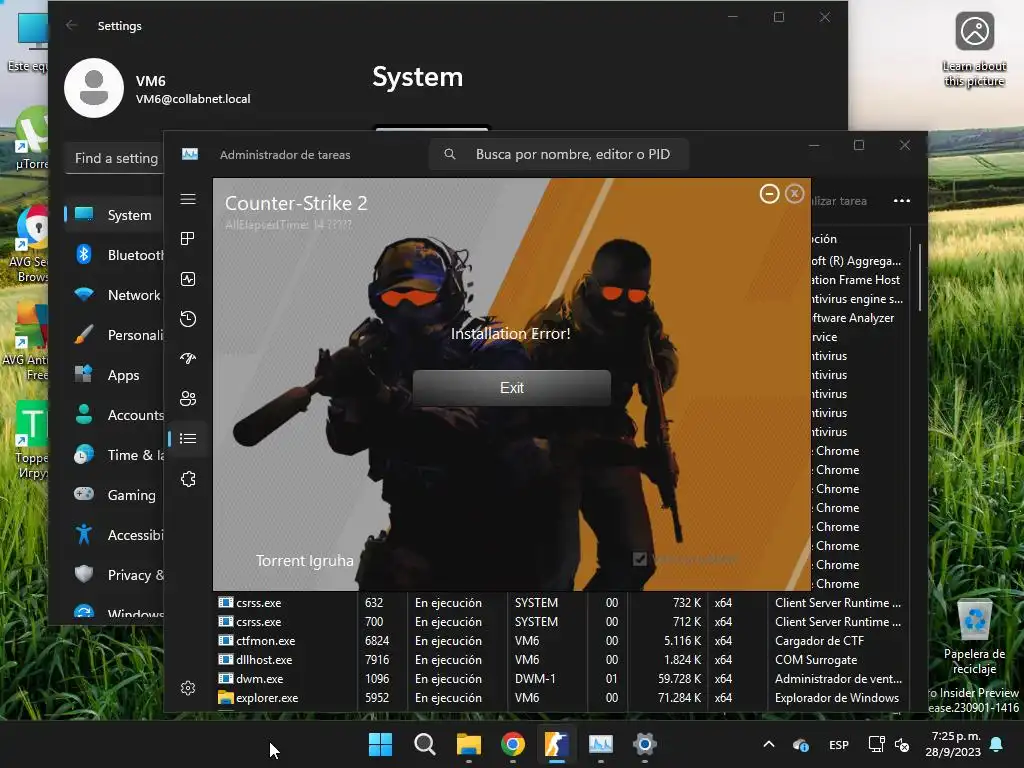Screen dimensions: 1024x768
Task: Switch to the Settings gear taskbar icon
Action: [x=645, y=744]
